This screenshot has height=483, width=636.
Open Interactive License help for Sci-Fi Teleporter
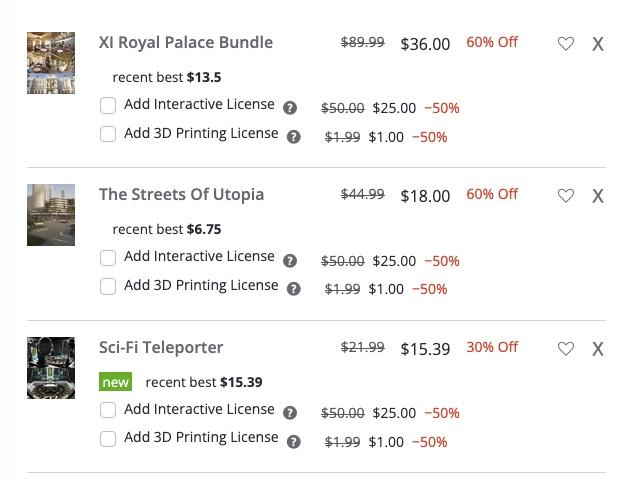click(x=290, y=413)
